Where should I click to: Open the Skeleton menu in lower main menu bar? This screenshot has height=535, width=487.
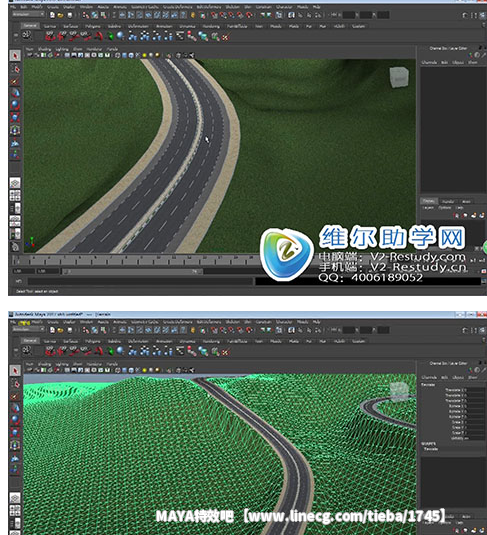coord(232,322)
